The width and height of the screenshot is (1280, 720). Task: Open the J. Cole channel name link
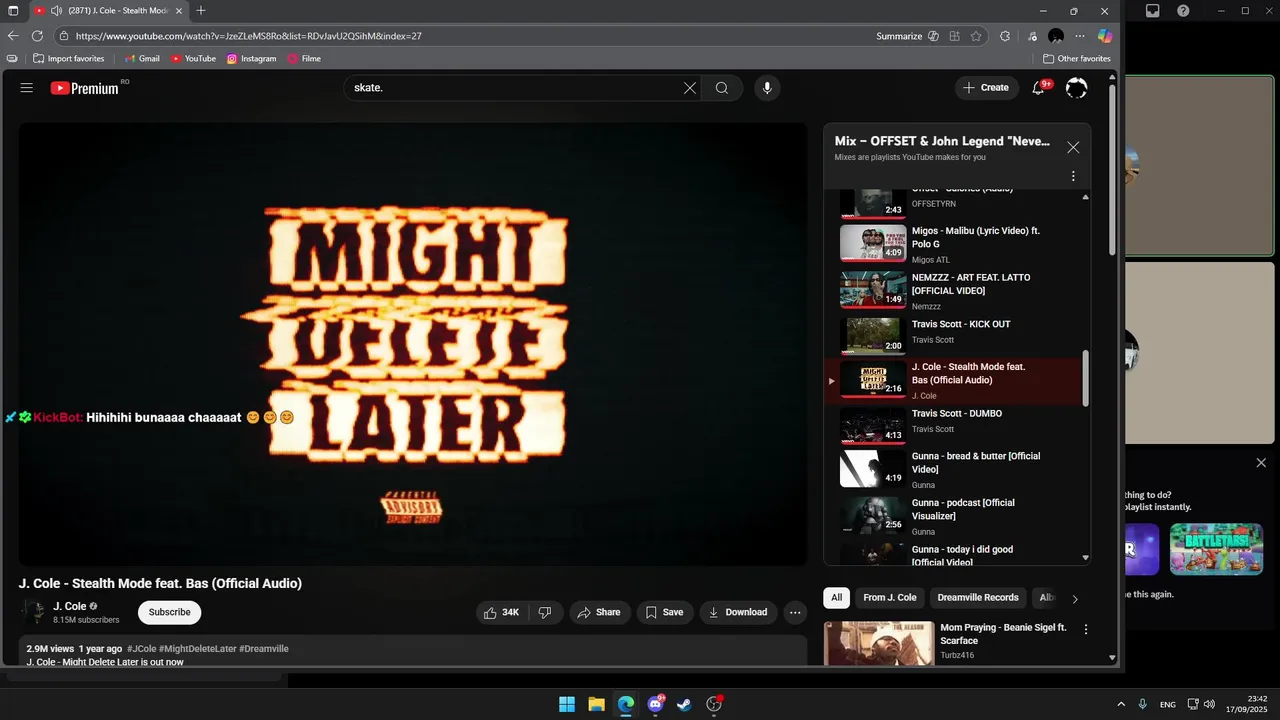tap(69, 606)
